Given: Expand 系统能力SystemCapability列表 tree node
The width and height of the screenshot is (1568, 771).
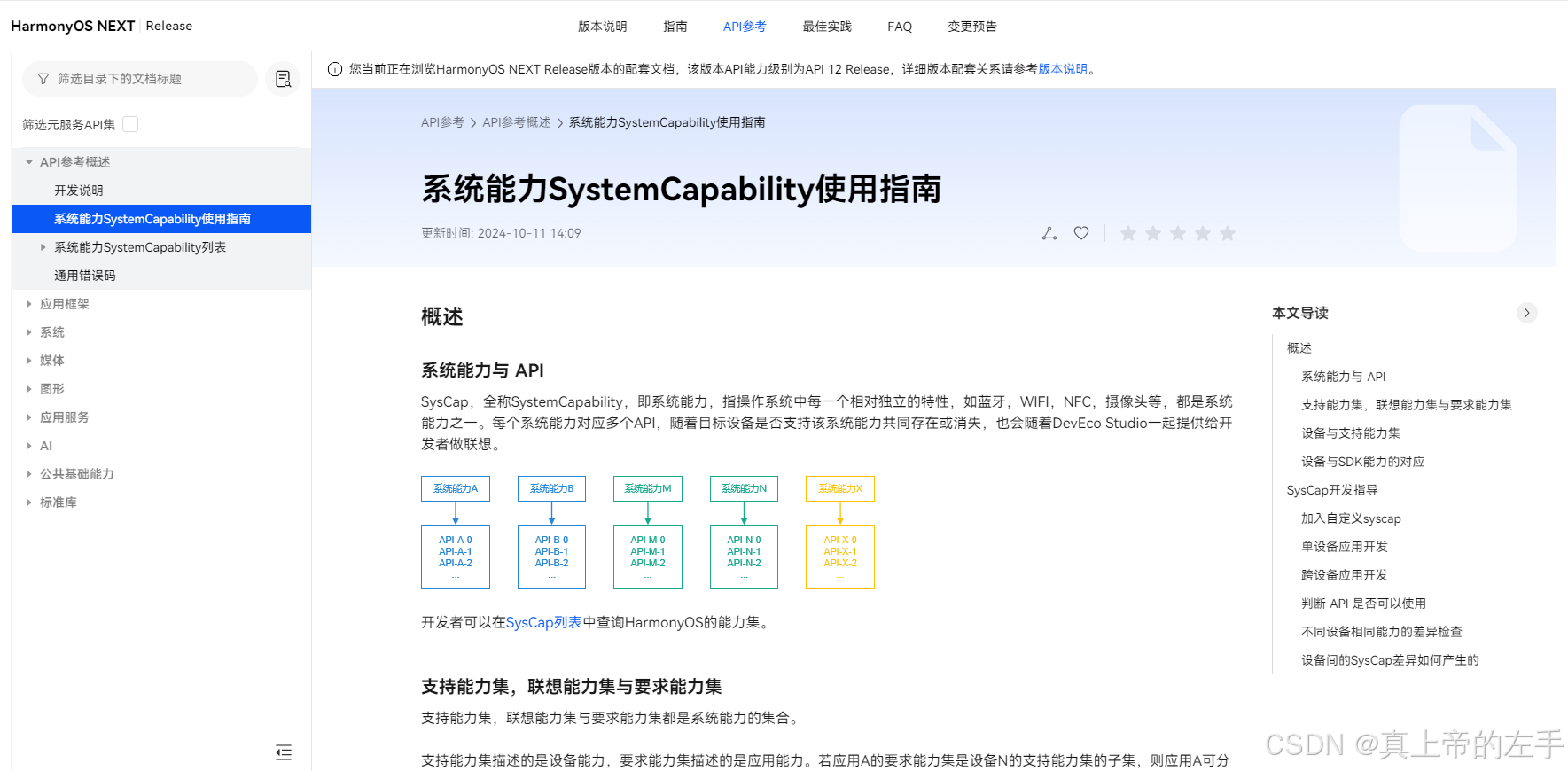Looking at the screenshot, I should [43, 247].
